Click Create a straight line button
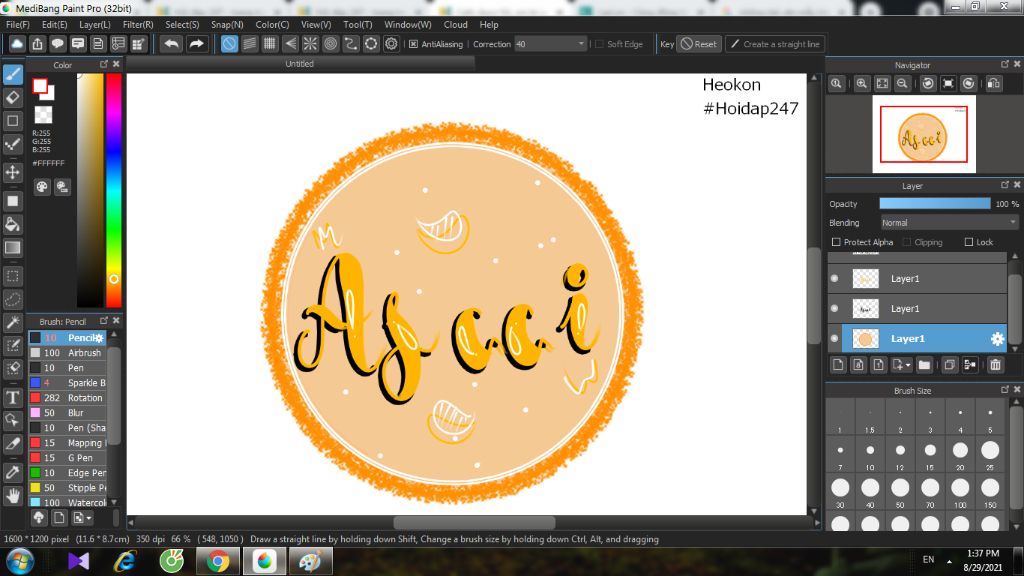This screenshot has height=576, width=1024. pyautogui.click(x=775, y=44)
